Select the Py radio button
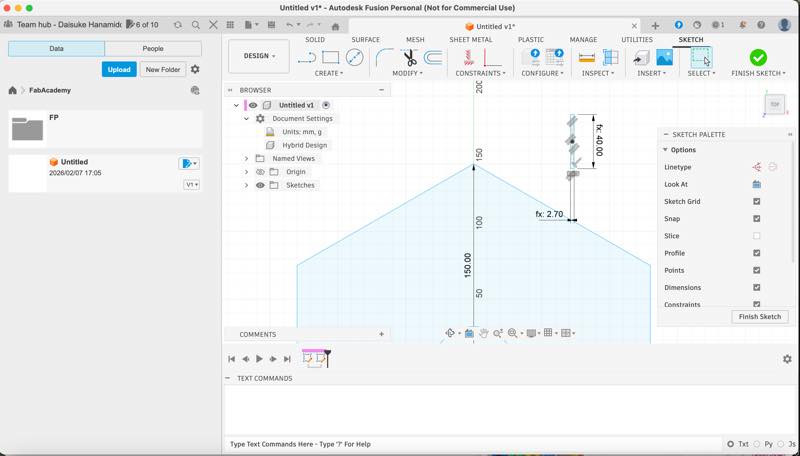The height and width of the screenshot is (456, 800). coord(757,444)
